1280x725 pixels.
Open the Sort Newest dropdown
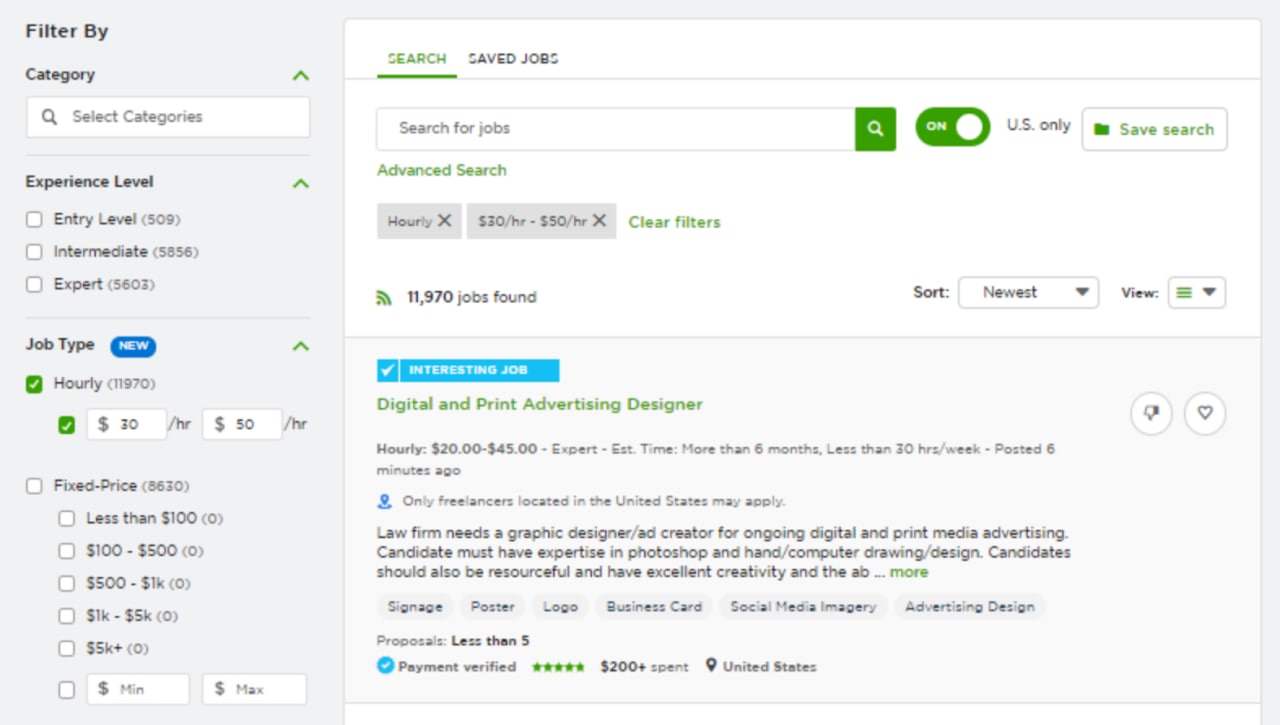click(1028, 292)
